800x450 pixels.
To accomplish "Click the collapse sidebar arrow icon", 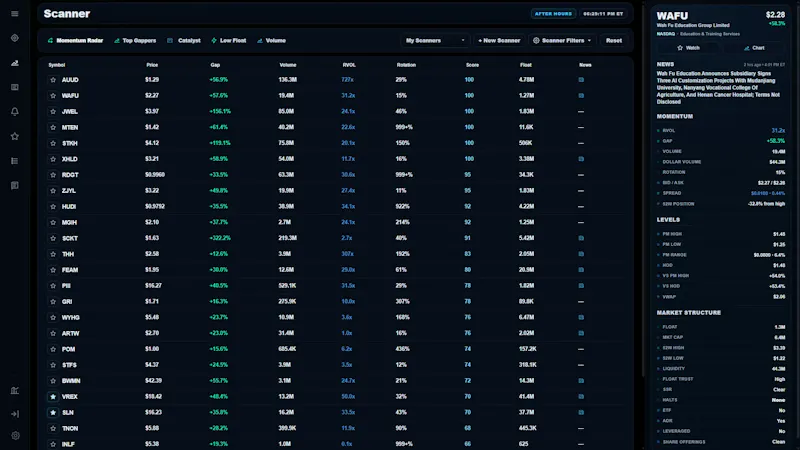I will (x=15, y=414).
